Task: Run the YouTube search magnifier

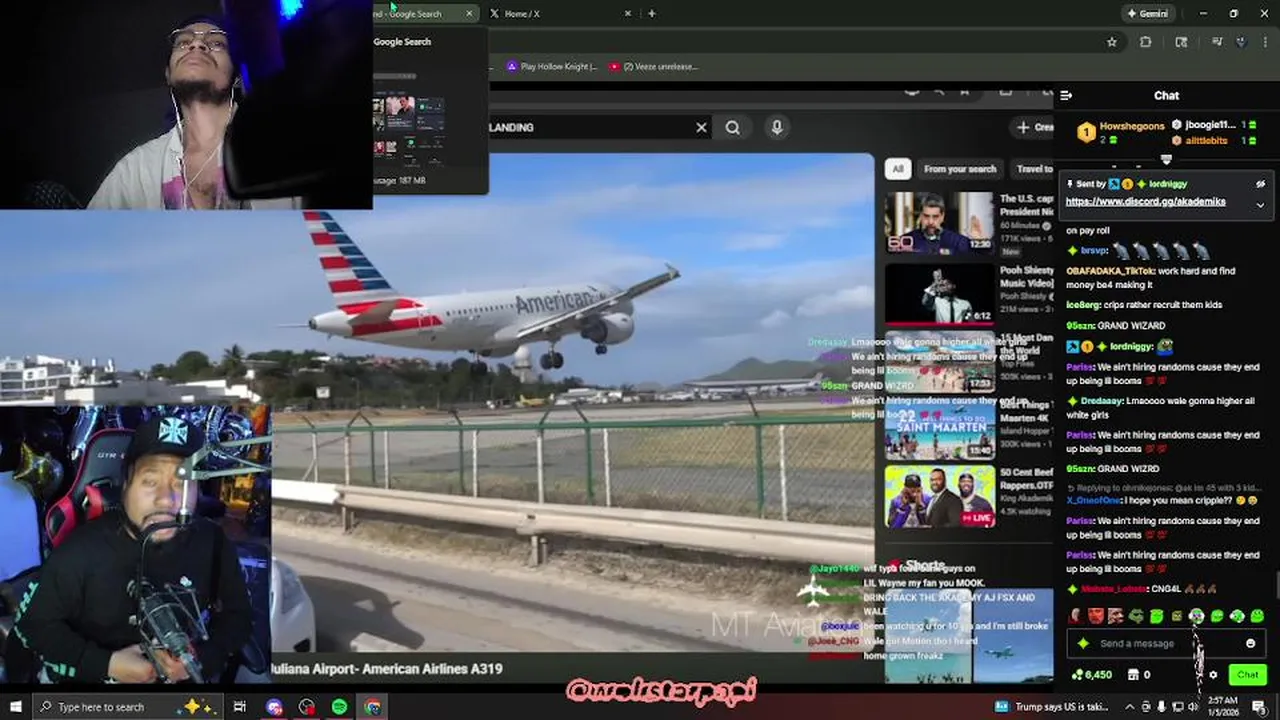Action: click(x=733, y=127)
